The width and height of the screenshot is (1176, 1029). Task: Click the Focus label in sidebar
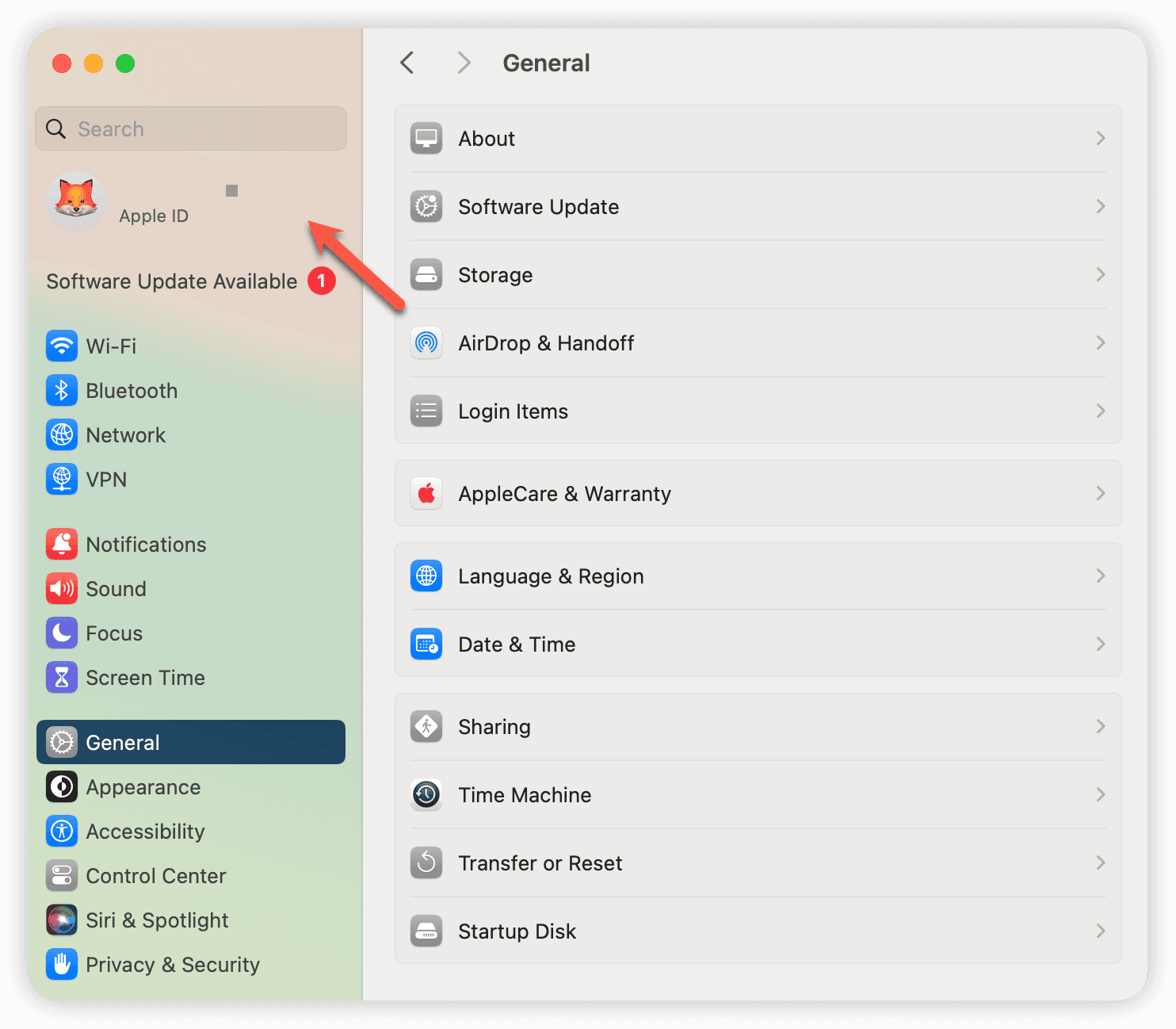(114, 633)
